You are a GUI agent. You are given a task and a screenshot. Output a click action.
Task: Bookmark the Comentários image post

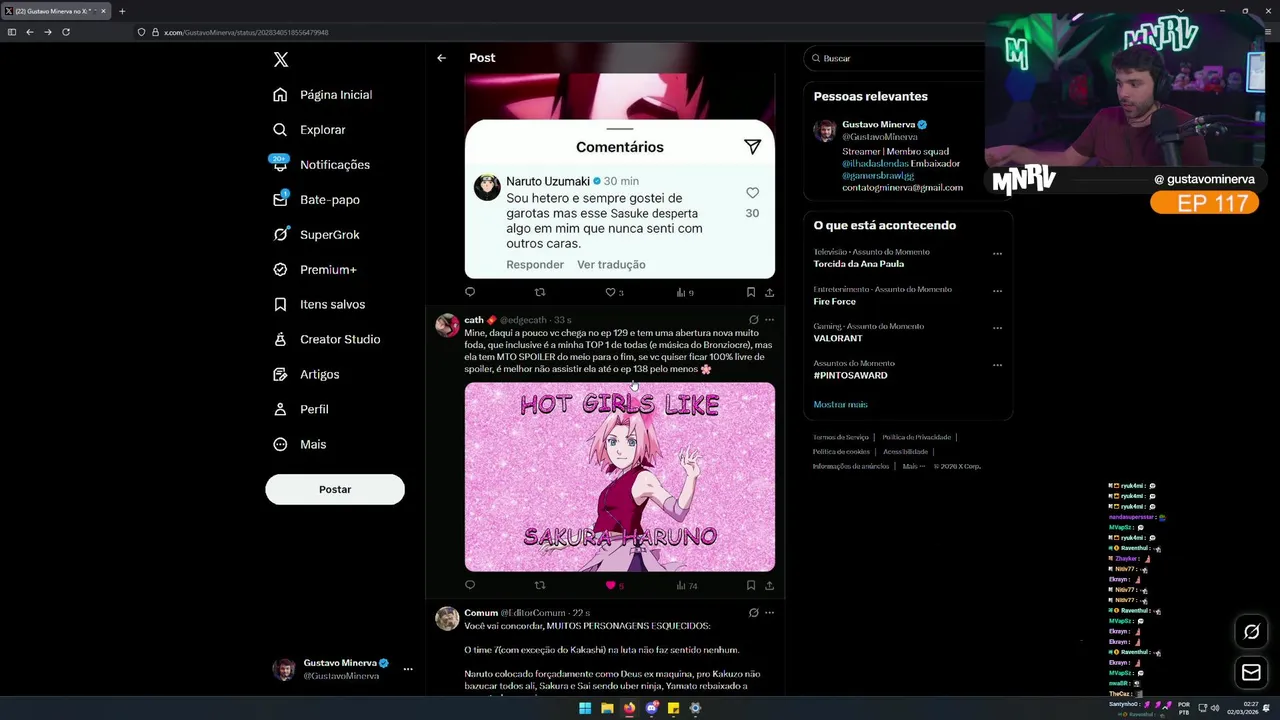(x=750, y=292)
